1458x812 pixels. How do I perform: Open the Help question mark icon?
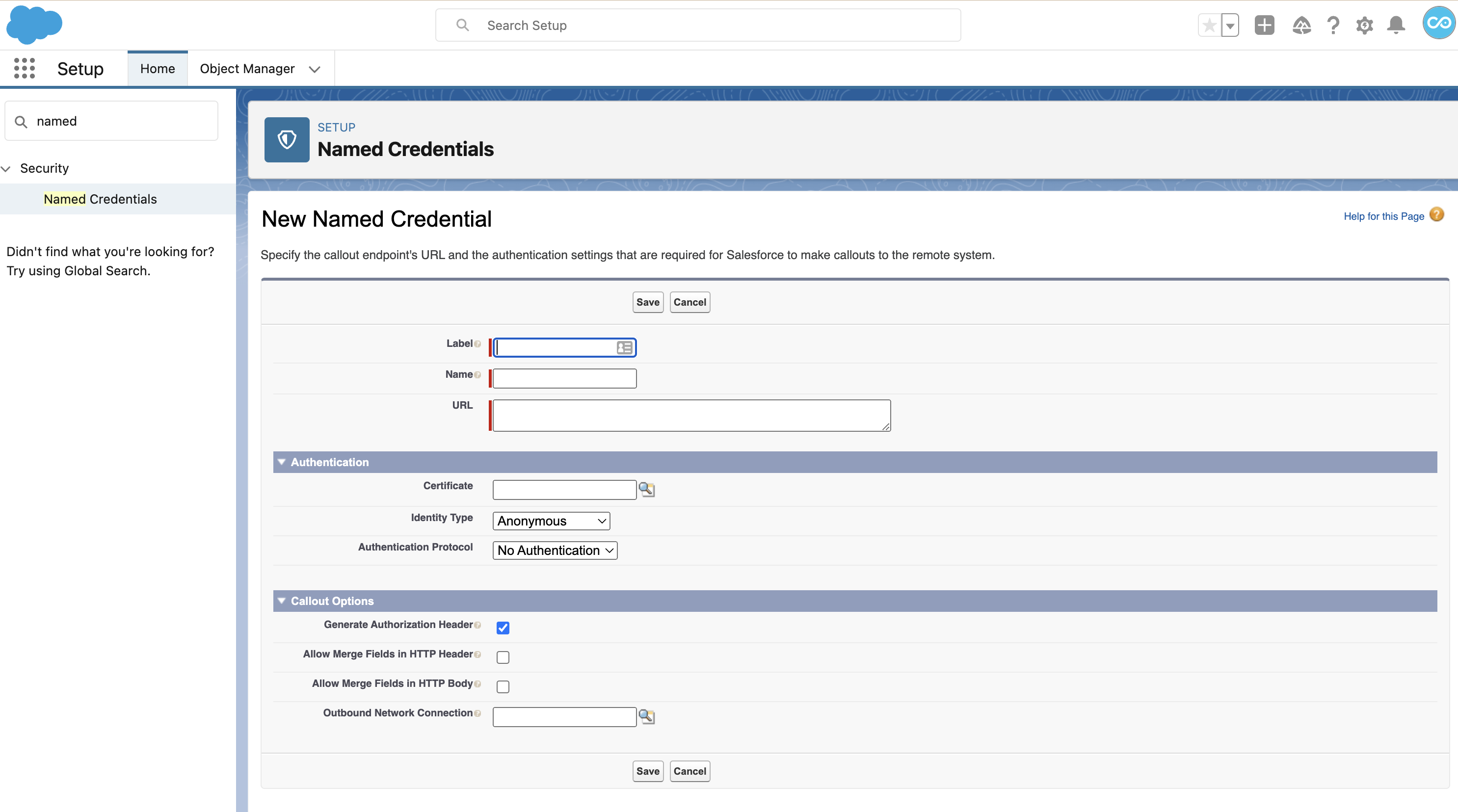coord(1333,26)
